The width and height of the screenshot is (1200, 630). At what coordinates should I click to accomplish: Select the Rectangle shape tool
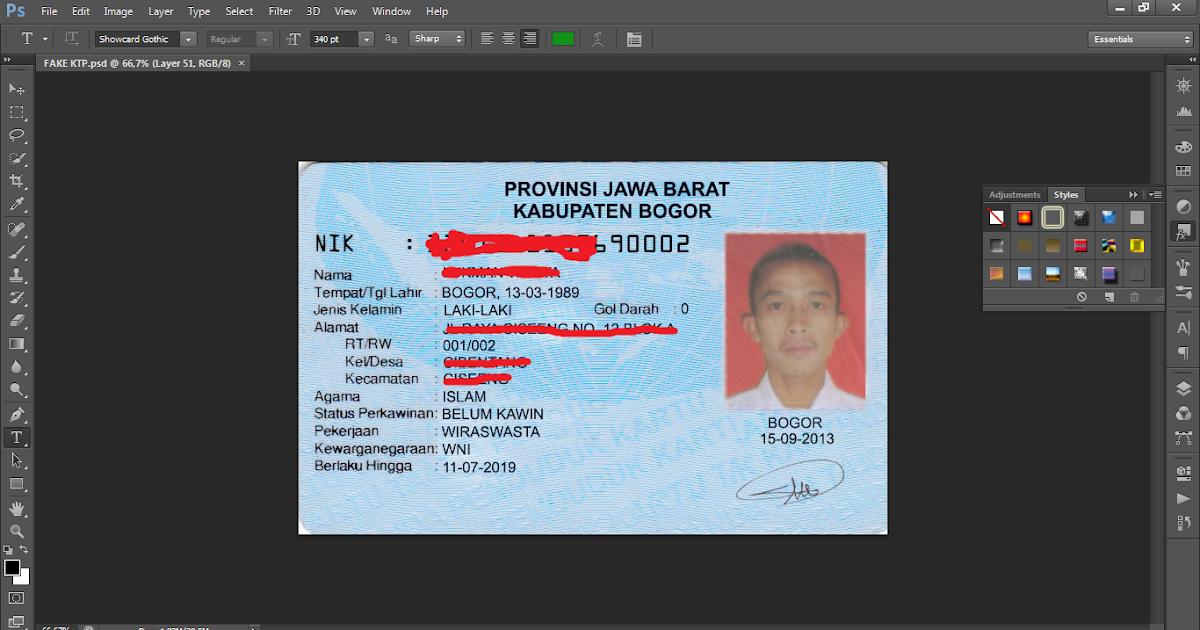pyautogui.click(x=17, y=484)
